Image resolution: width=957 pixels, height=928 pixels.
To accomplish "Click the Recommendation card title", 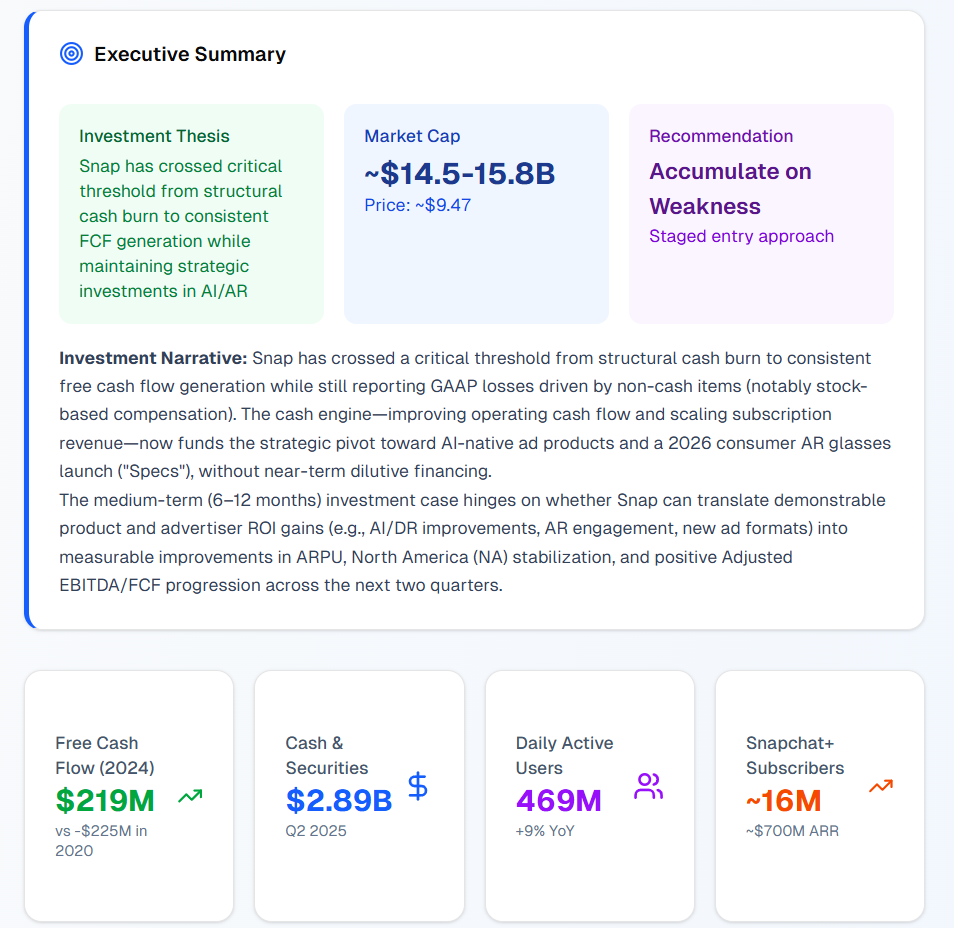I will tap(721, 136).
